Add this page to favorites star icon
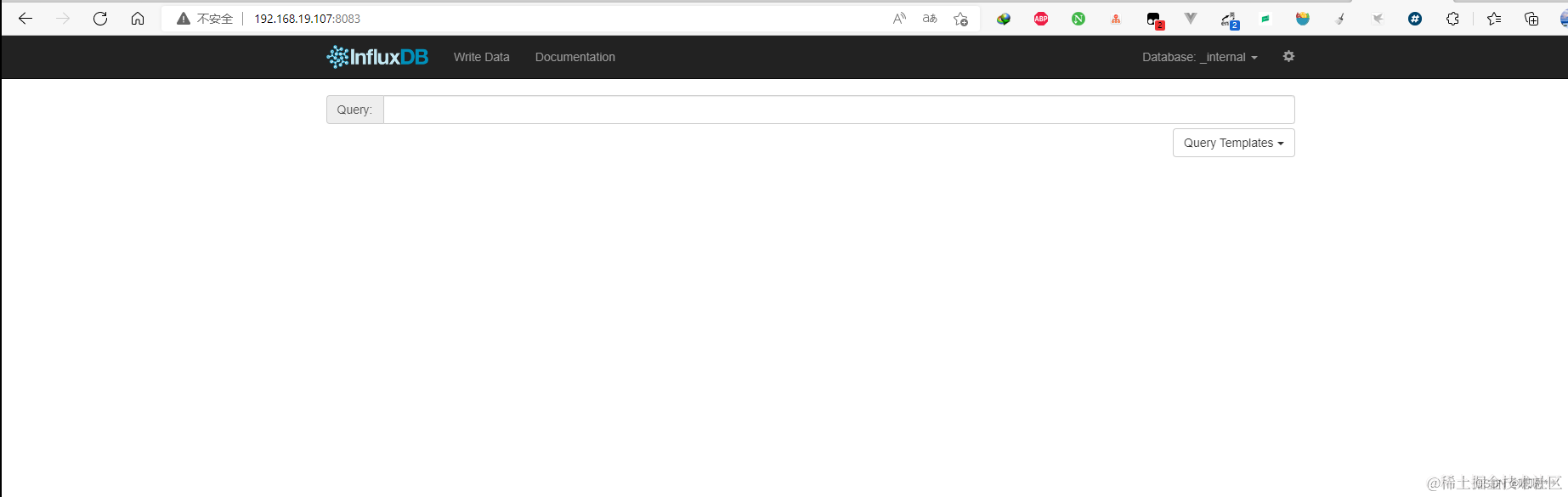1568x497 pixels. [x=960, y=19]
